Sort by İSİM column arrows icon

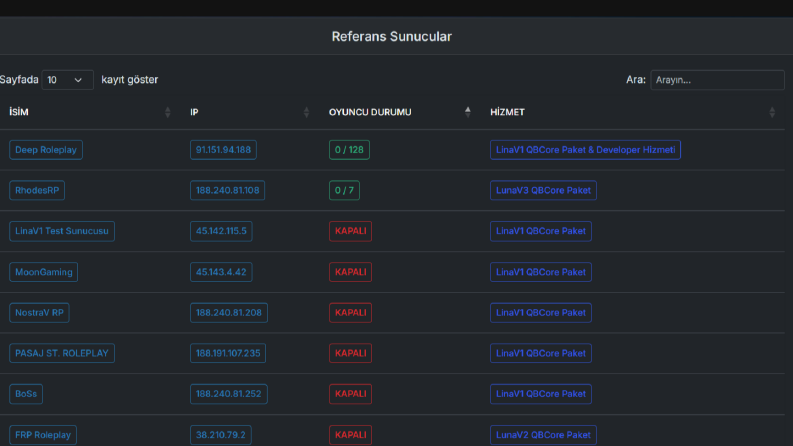(x=167, y=112)
